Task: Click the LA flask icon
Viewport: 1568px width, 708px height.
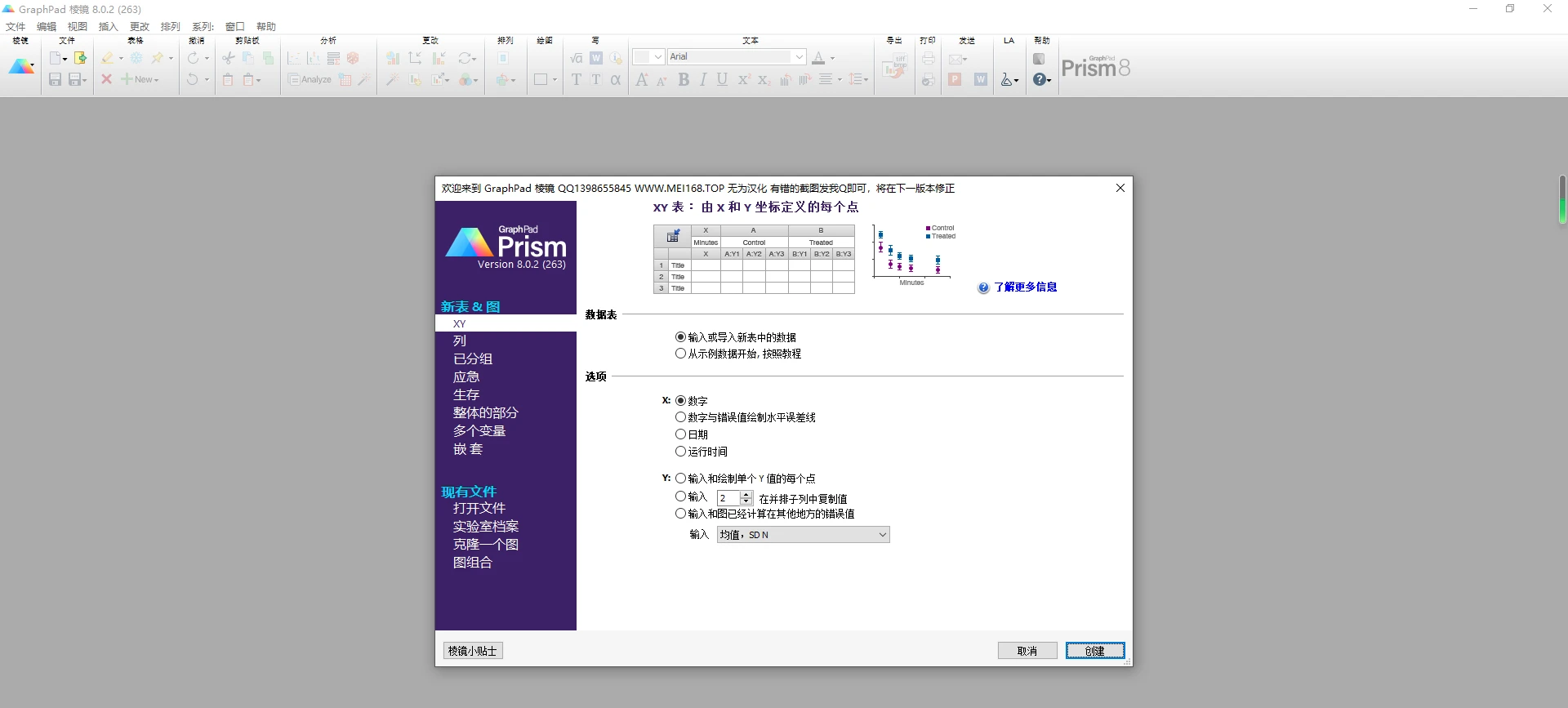Action: [1007, 80]
